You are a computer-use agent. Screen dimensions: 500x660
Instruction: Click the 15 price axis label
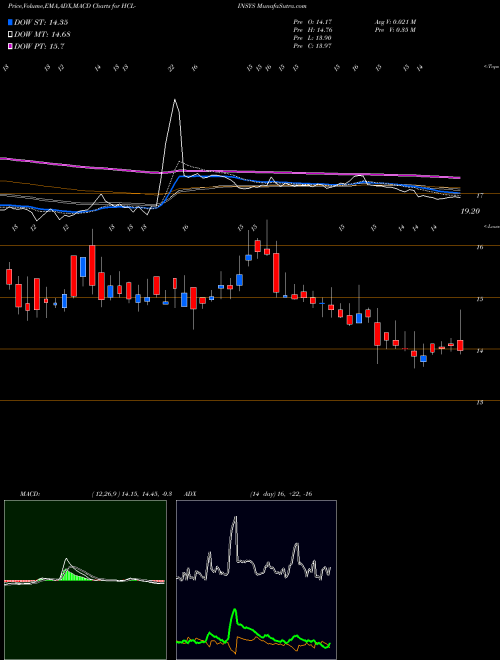479,299
